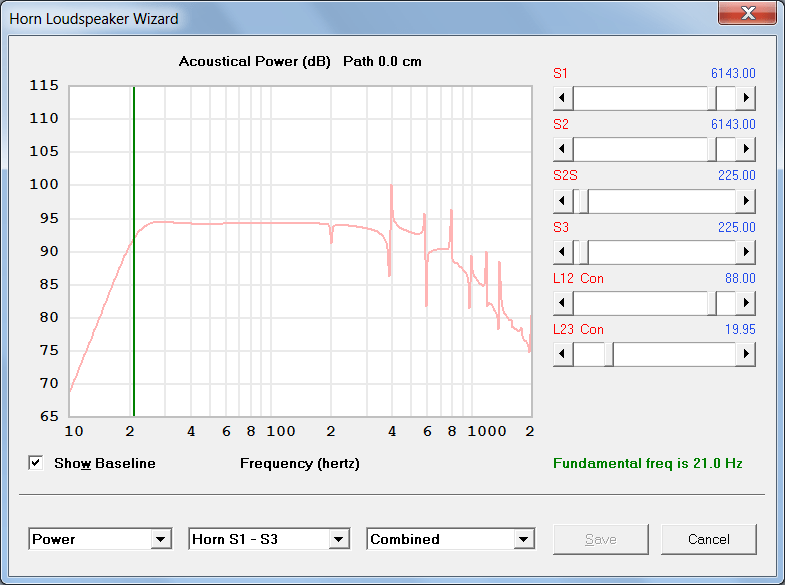Click the S3 slider left arrow
785x585 pixels.
[563, 252]
